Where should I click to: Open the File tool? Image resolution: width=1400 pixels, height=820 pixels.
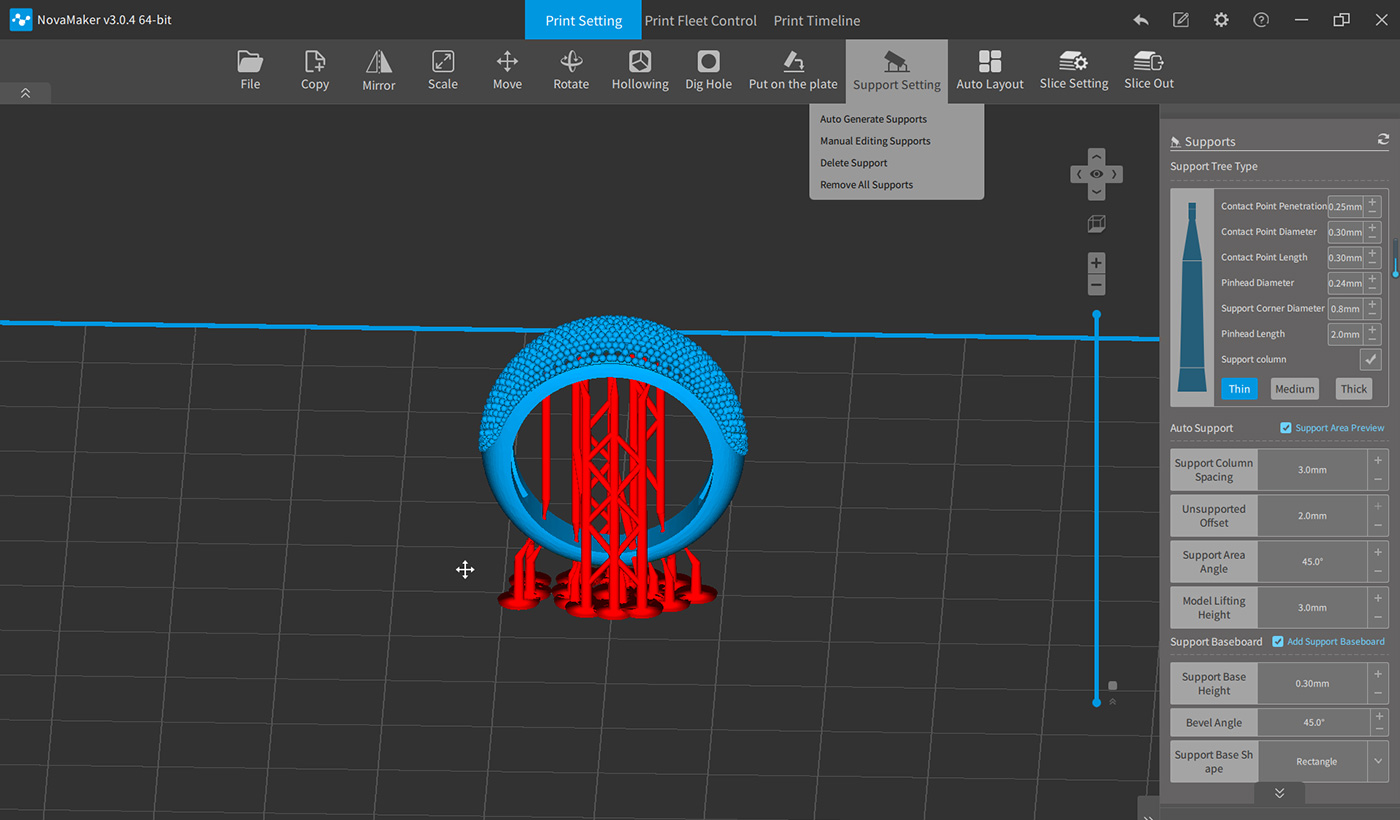pos(250,71)
